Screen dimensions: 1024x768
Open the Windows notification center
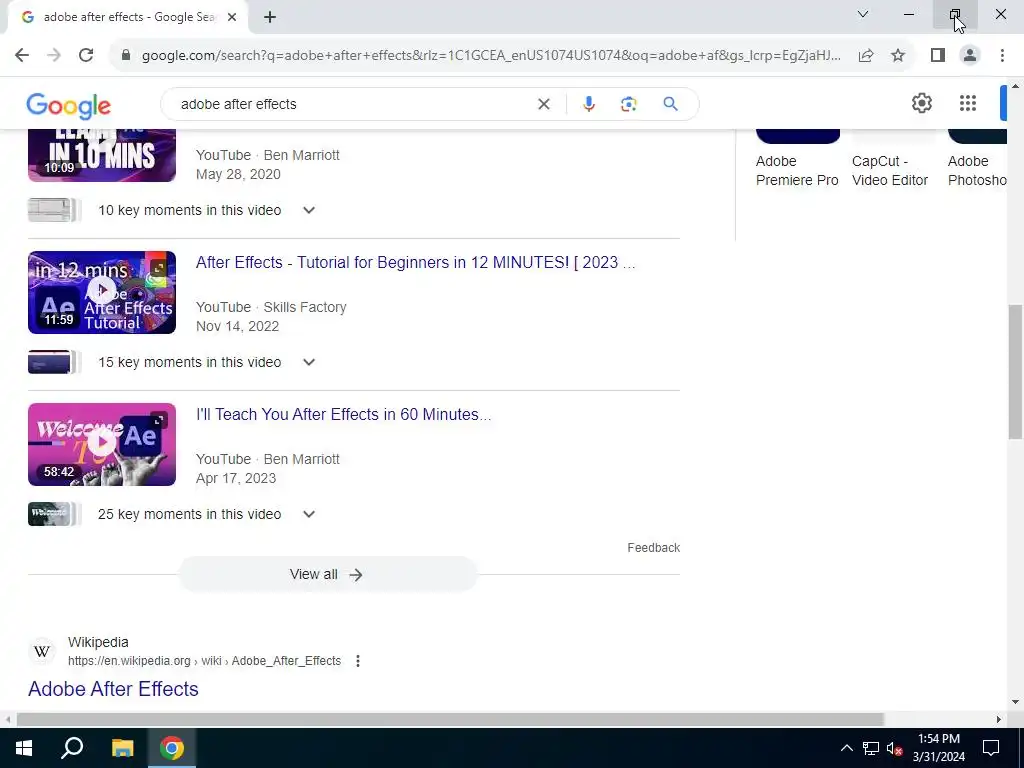tap(991, 748)
